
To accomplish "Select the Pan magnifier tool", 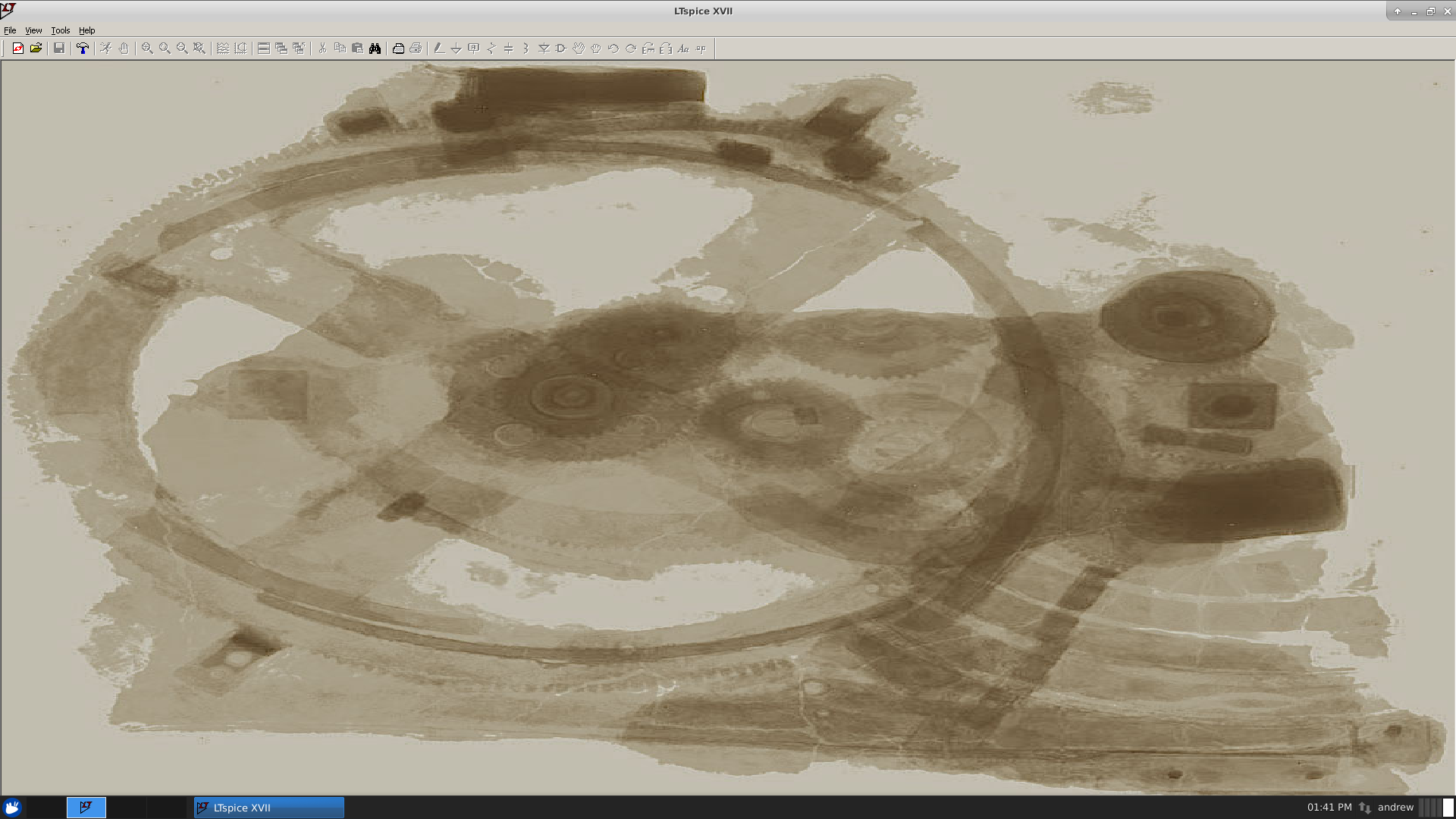I will click(x=165, y=49).
